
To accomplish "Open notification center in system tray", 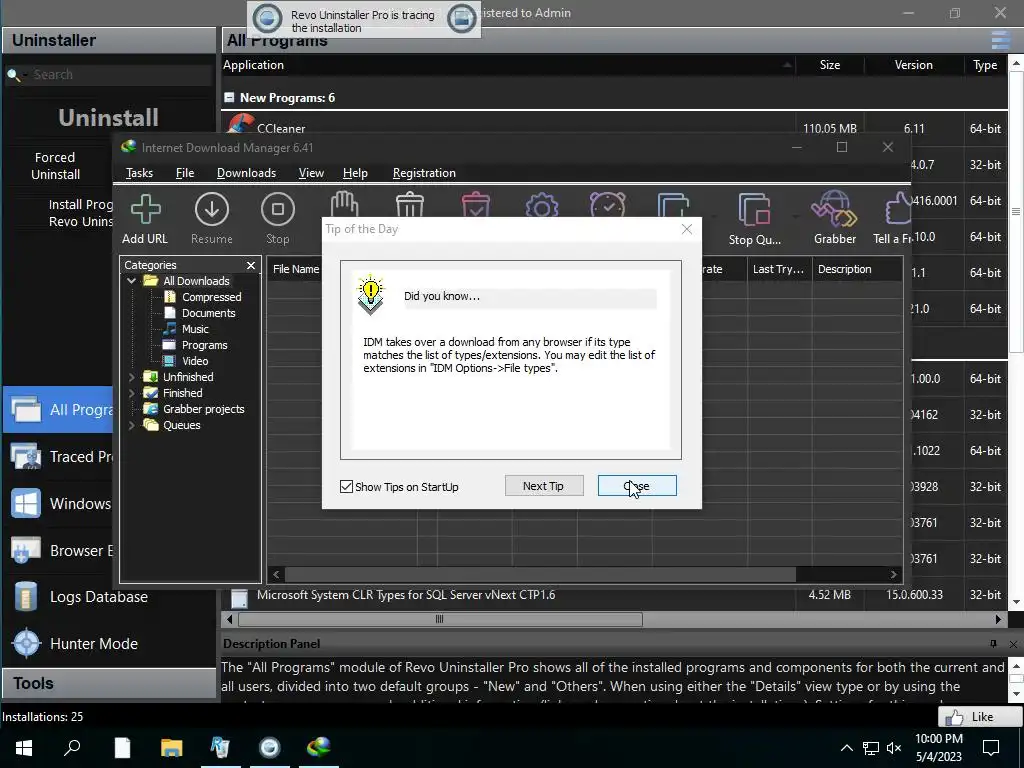I will [991, 748].
